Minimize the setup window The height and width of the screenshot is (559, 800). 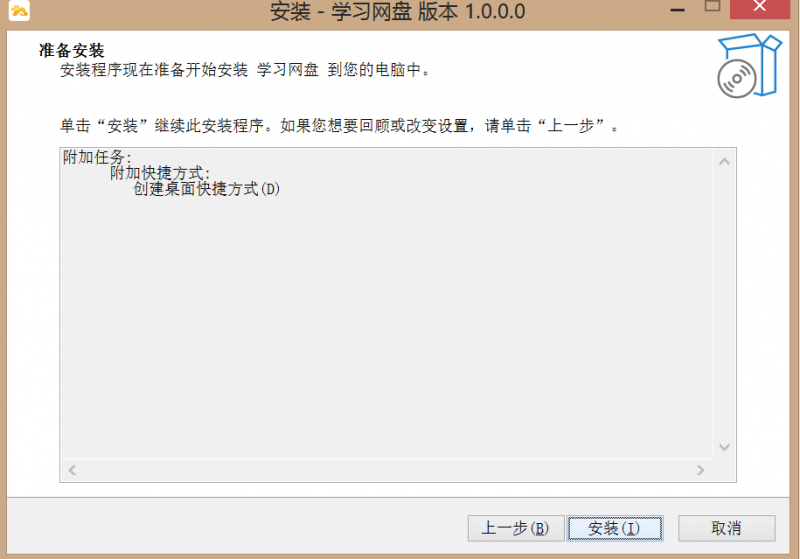(x=678, y=10)
